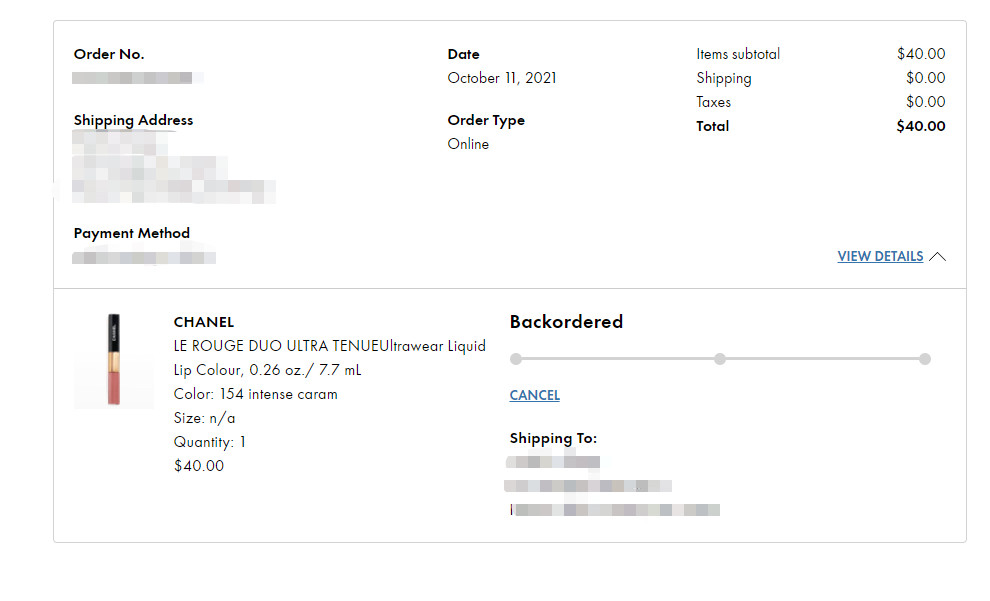Click the Backordered status heading

566,322
